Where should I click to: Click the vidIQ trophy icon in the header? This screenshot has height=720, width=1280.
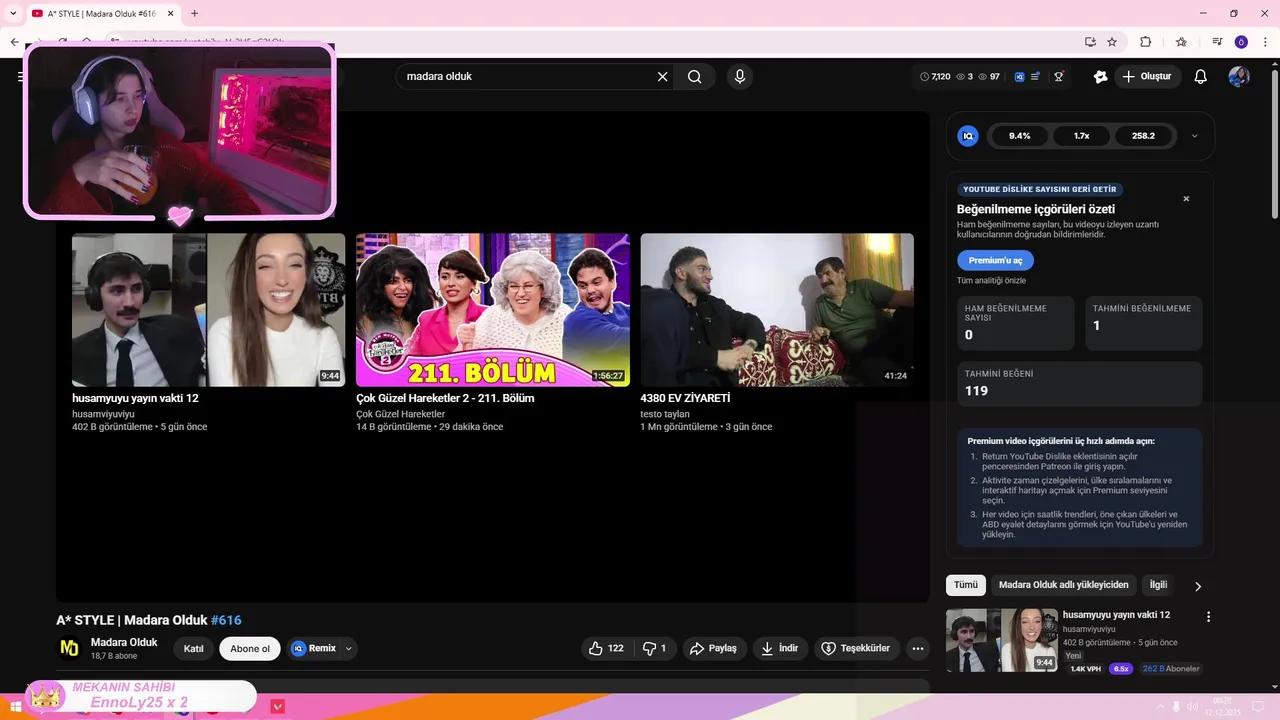click(x=1059, y=77)
